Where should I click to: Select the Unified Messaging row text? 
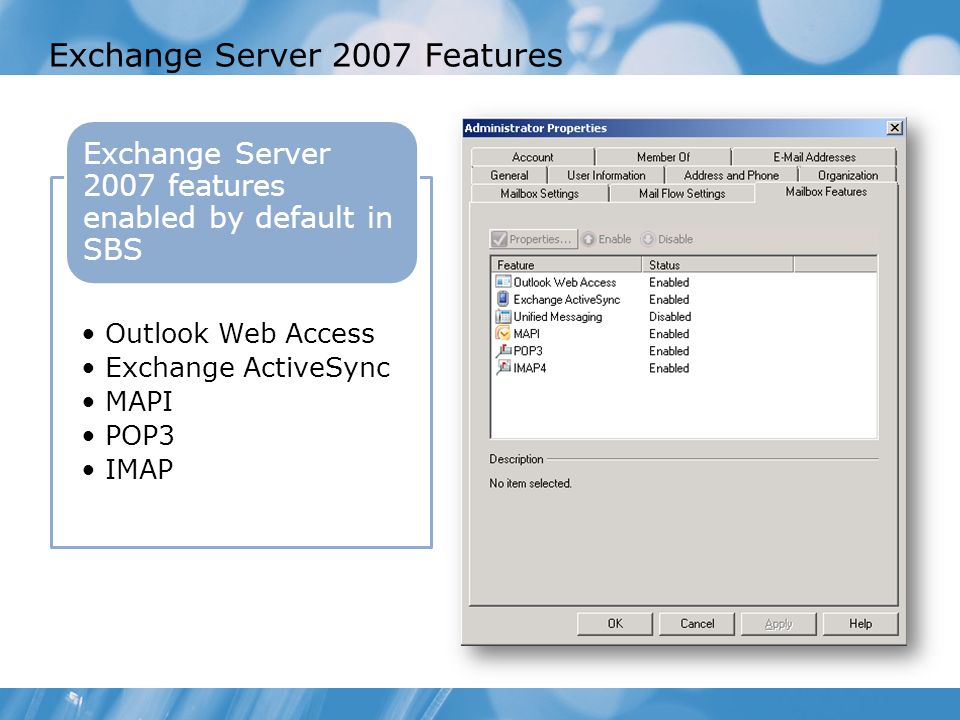click(557, 317)
